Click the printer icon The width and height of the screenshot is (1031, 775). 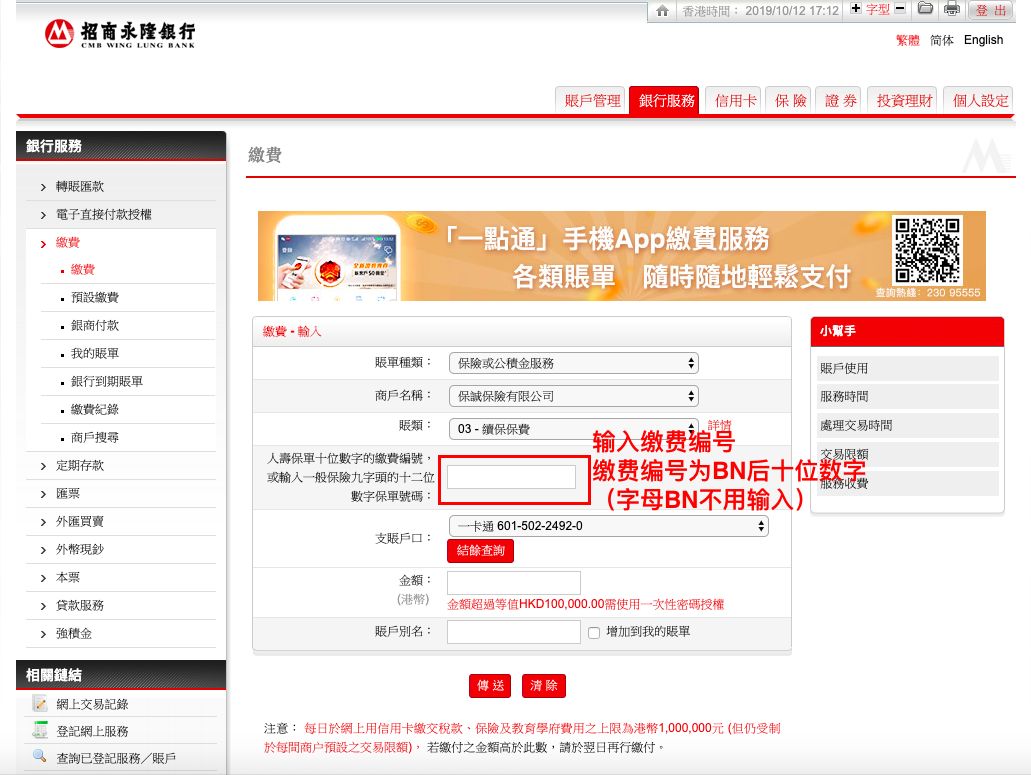coord(952,9)
